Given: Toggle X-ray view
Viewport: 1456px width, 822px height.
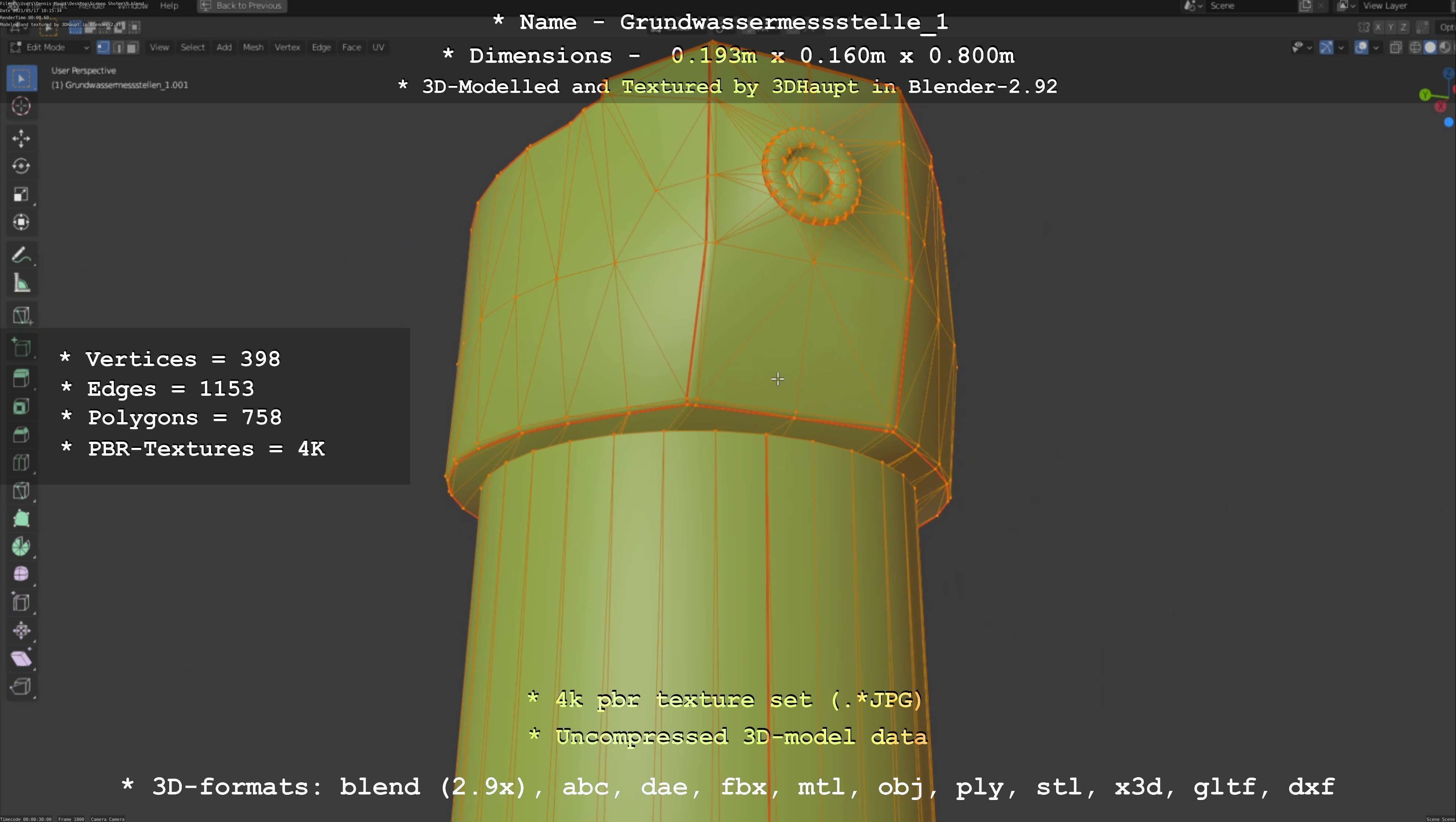Looking at the screenshot, I should coord(1395,47).
